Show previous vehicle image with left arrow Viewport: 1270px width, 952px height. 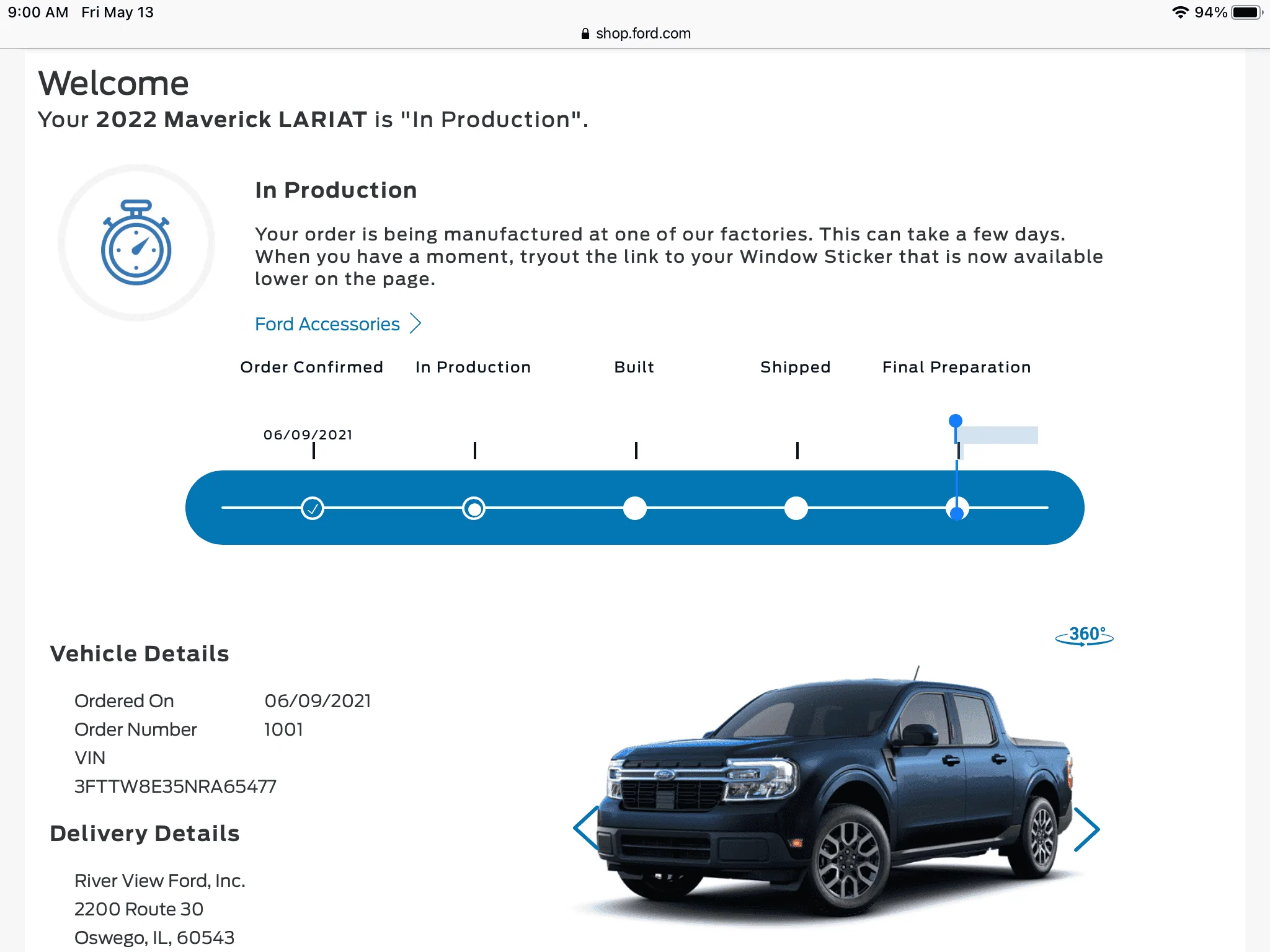586,828
